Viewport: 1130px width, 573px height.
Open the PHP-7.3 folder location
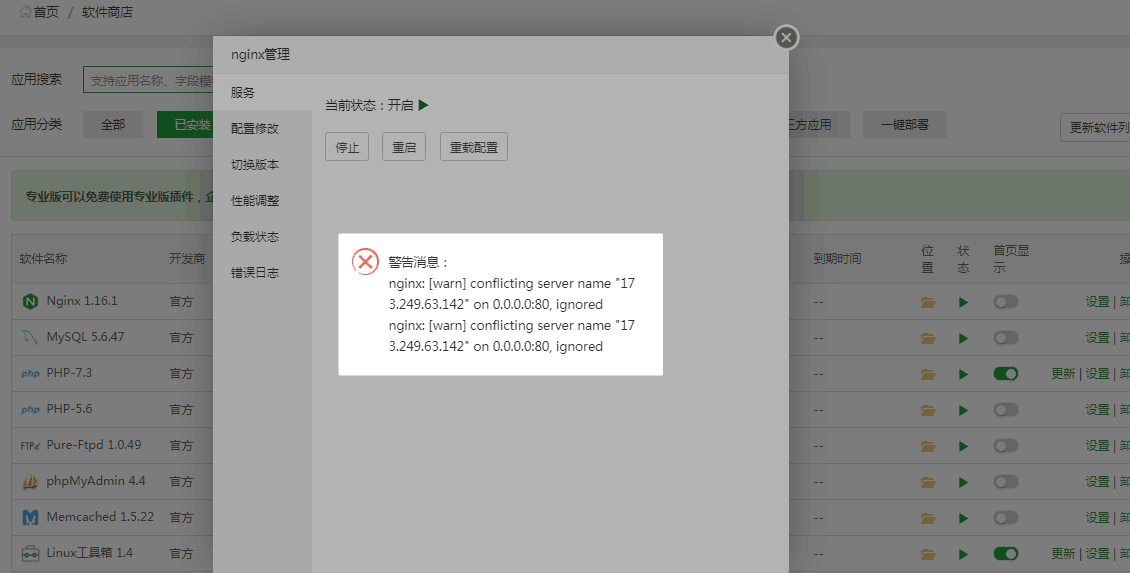pos(928,375)
